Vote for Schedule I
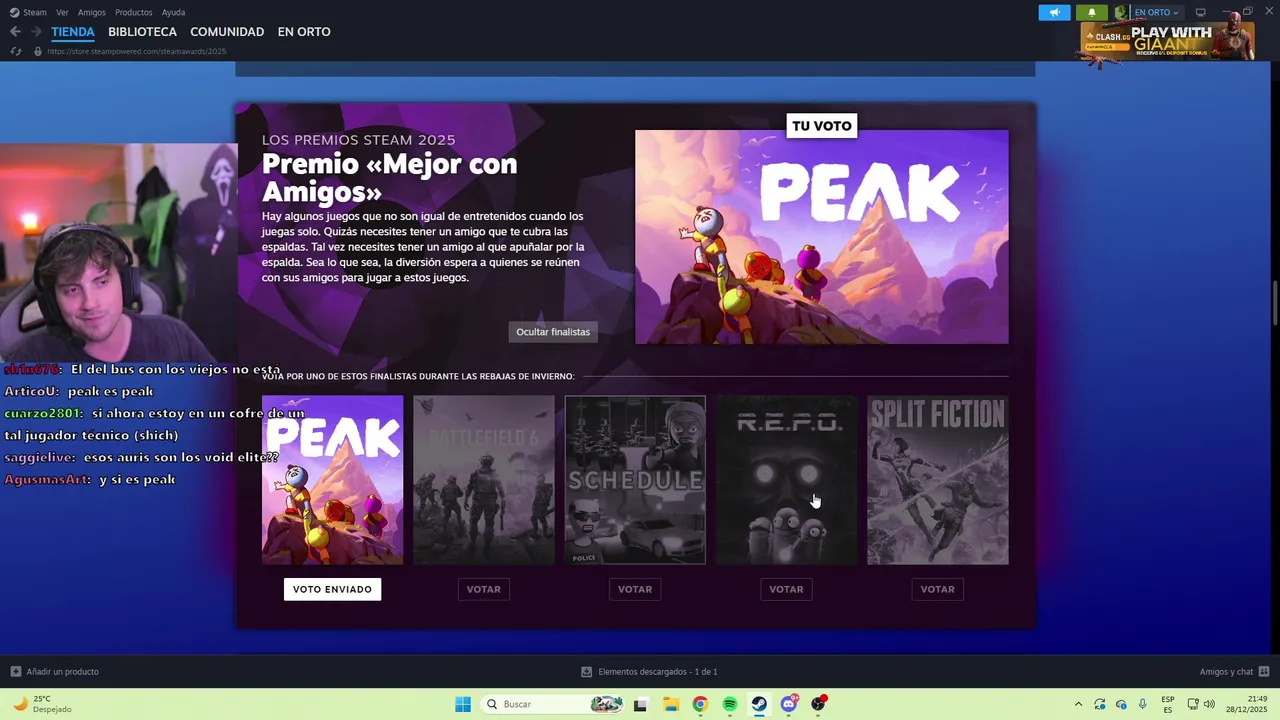 pos(635,589)
